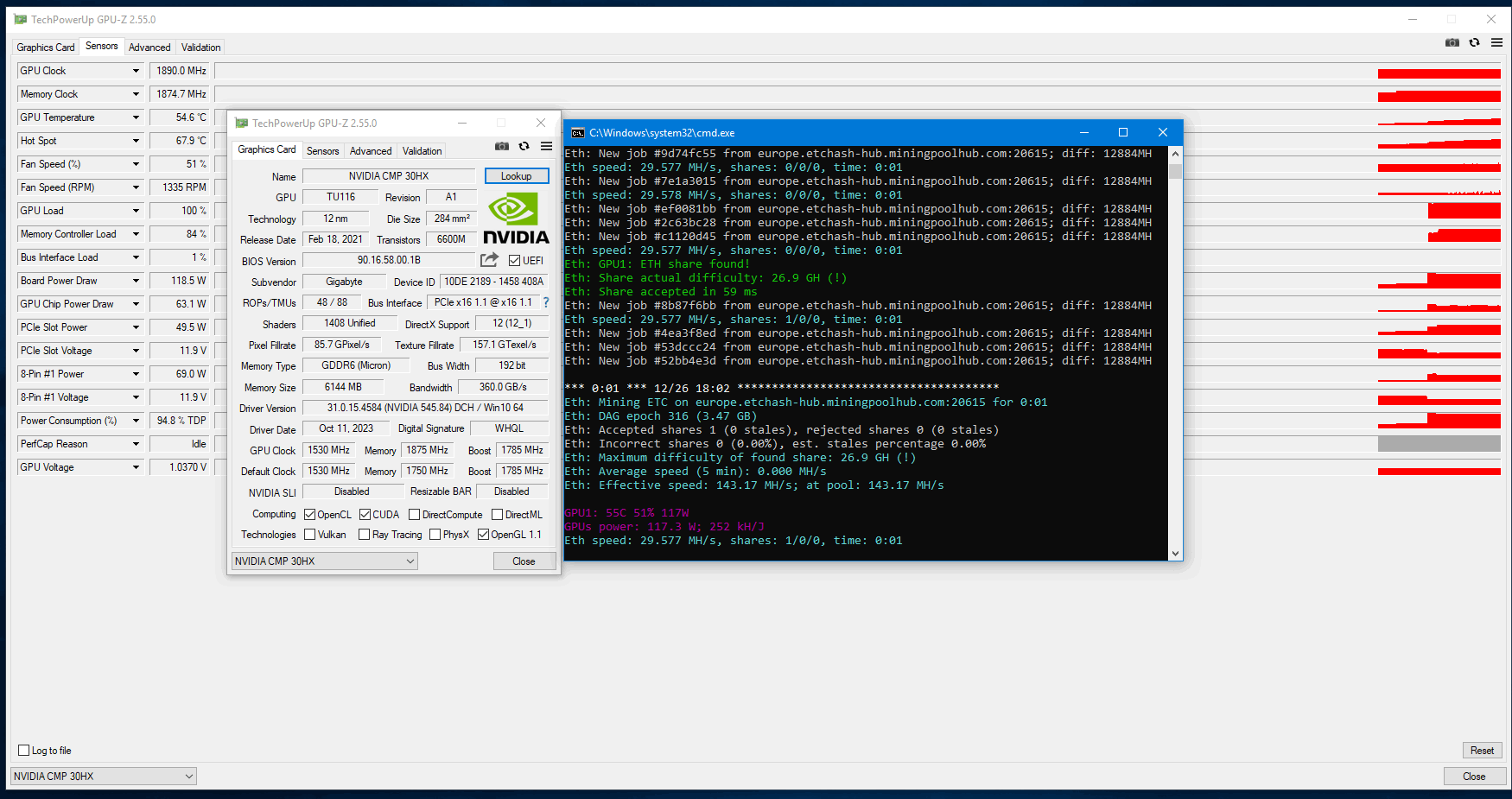Click the NVIDIA logo
Viewport: 1512px width, 799px height.
[x=516, y=219]
